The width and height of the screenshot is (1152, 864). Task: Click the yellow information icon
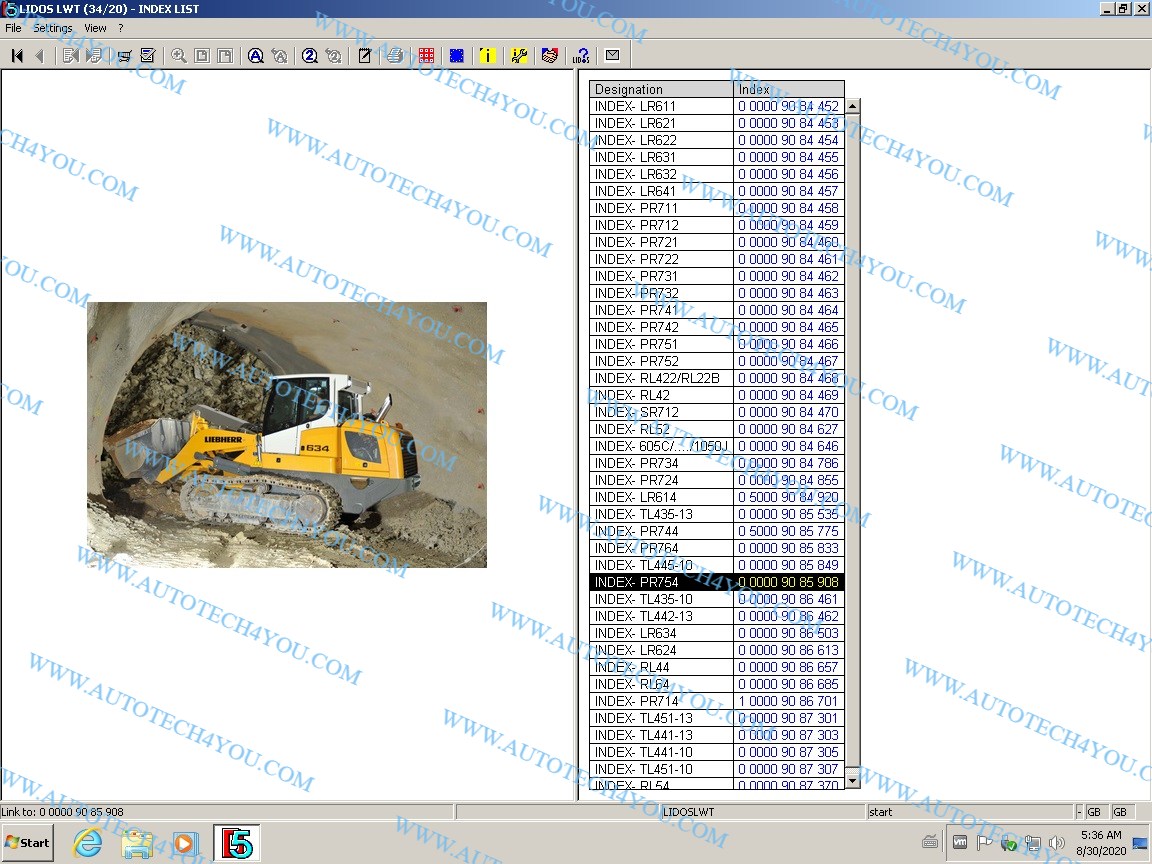(x=487, y=56)
